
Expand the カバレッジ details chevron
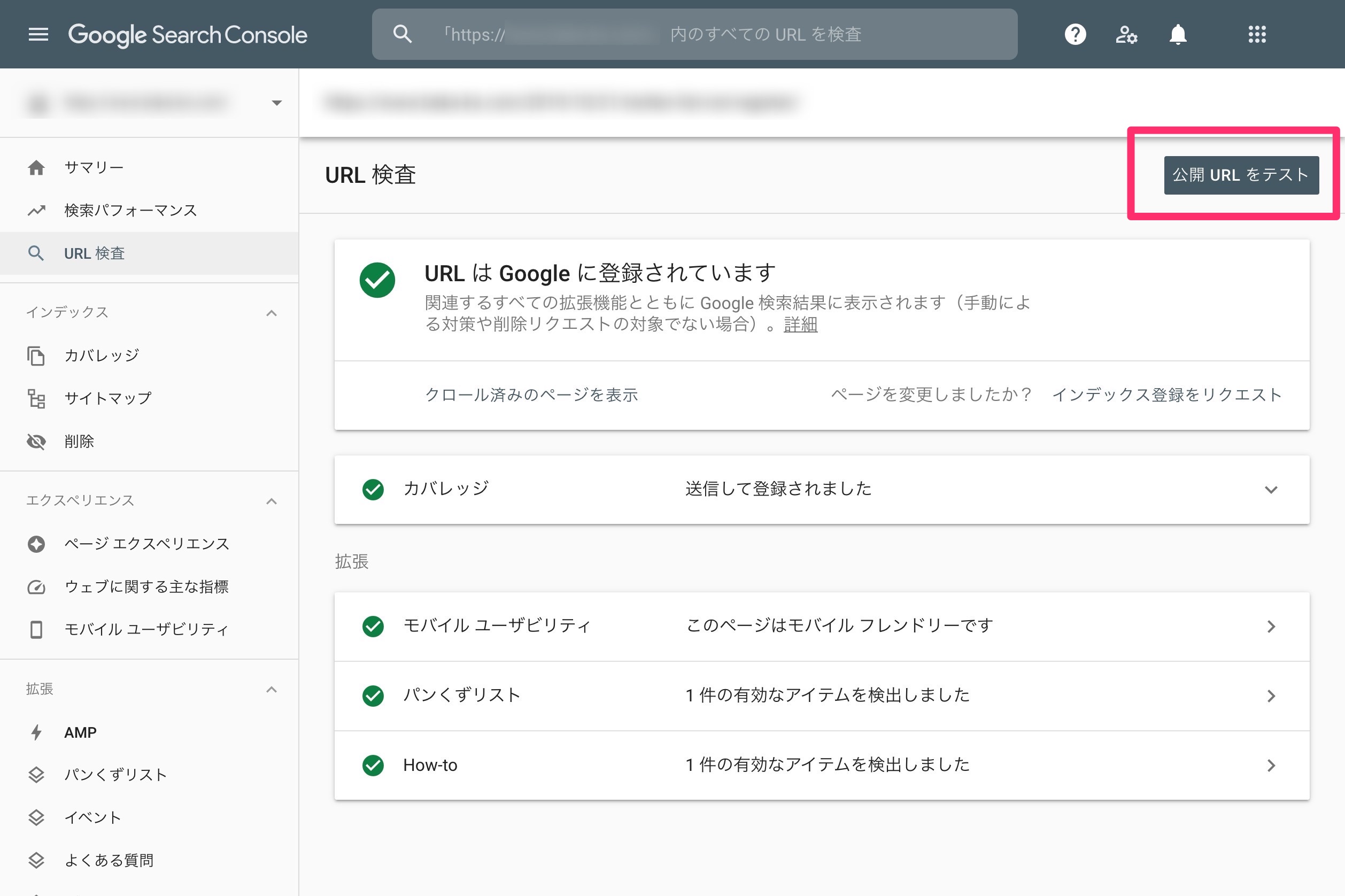(x=1271, y=490)
